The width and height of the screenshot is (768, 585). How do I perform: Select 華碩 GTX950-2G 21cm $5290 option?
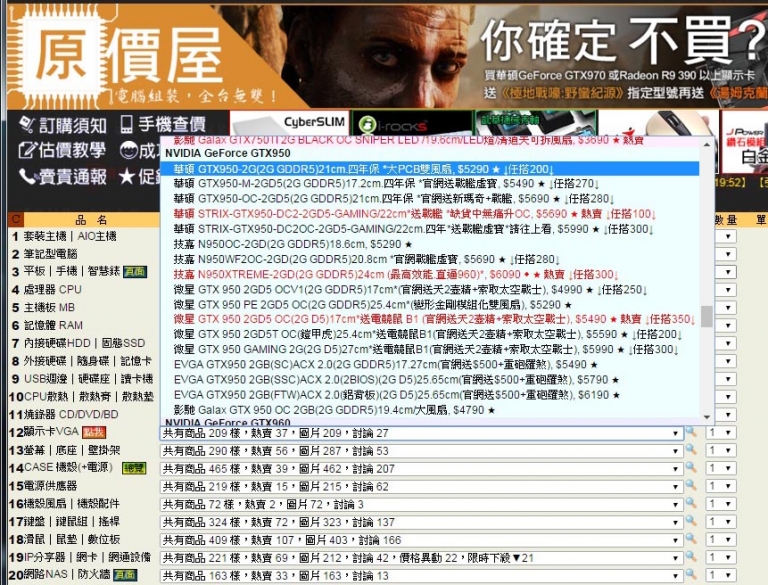pos(430,169)
